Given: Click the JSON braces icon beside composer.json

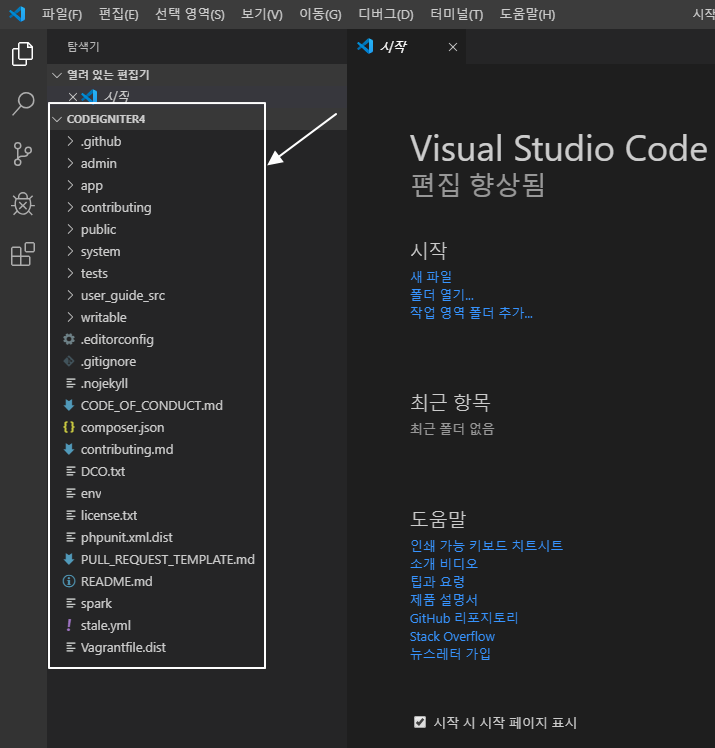Looking at the screenshot, I should tap(69, 427).
